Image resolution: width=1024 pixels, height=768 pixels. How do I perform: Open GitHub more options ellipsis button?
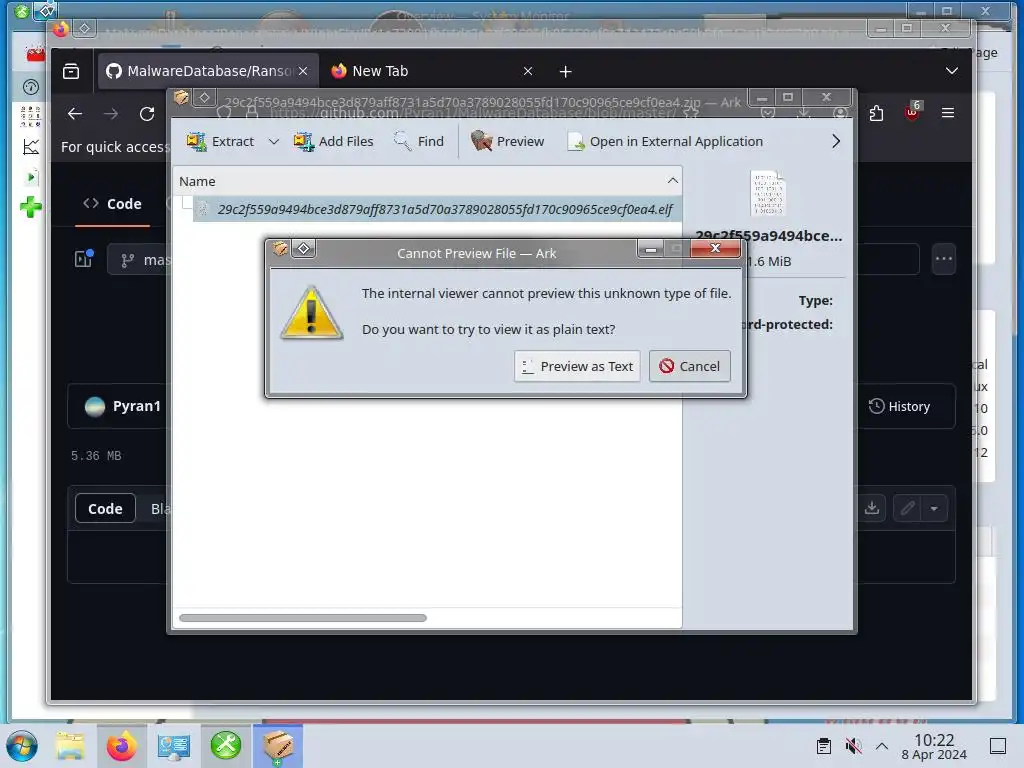pos(944,259)
